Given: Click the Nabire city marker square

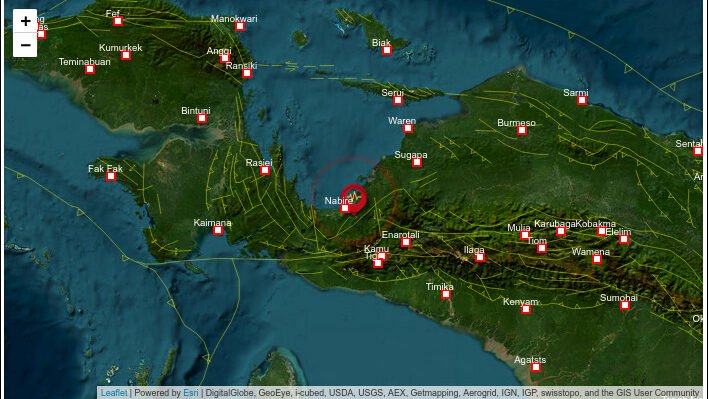Looking at the screenshot, I should [x=345, y=208].
